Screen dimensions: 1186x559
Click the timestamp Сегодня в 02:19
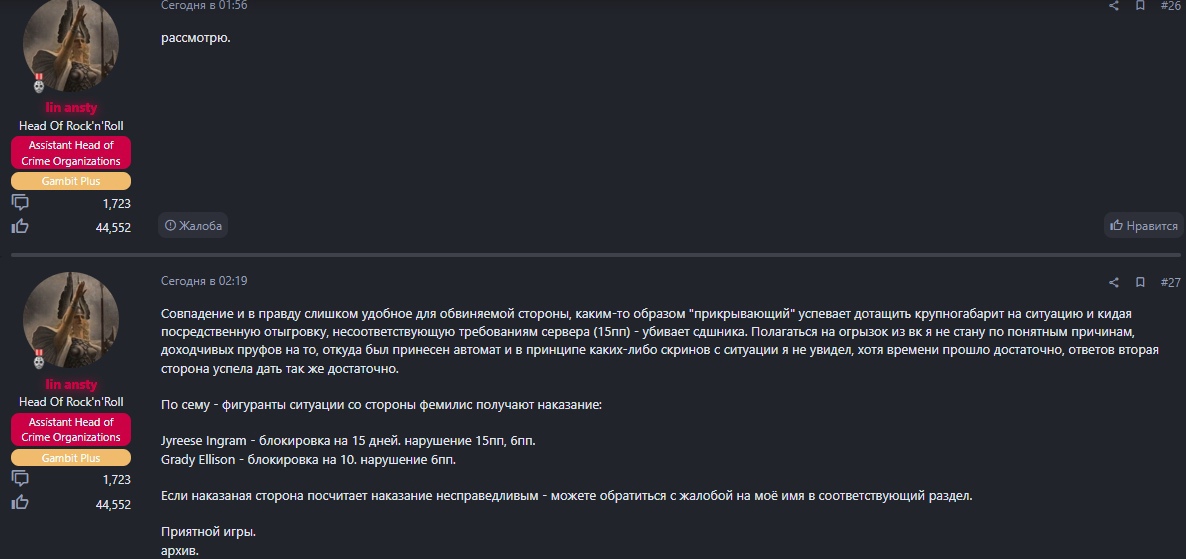click(204, 281)
